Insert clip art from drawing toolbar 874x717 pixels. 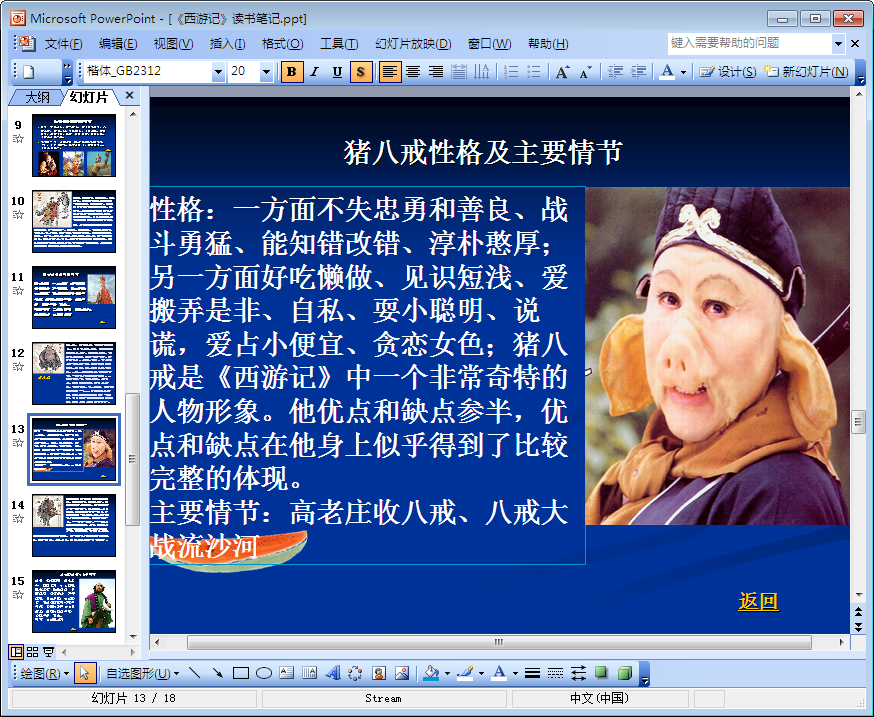pos(379,673)
